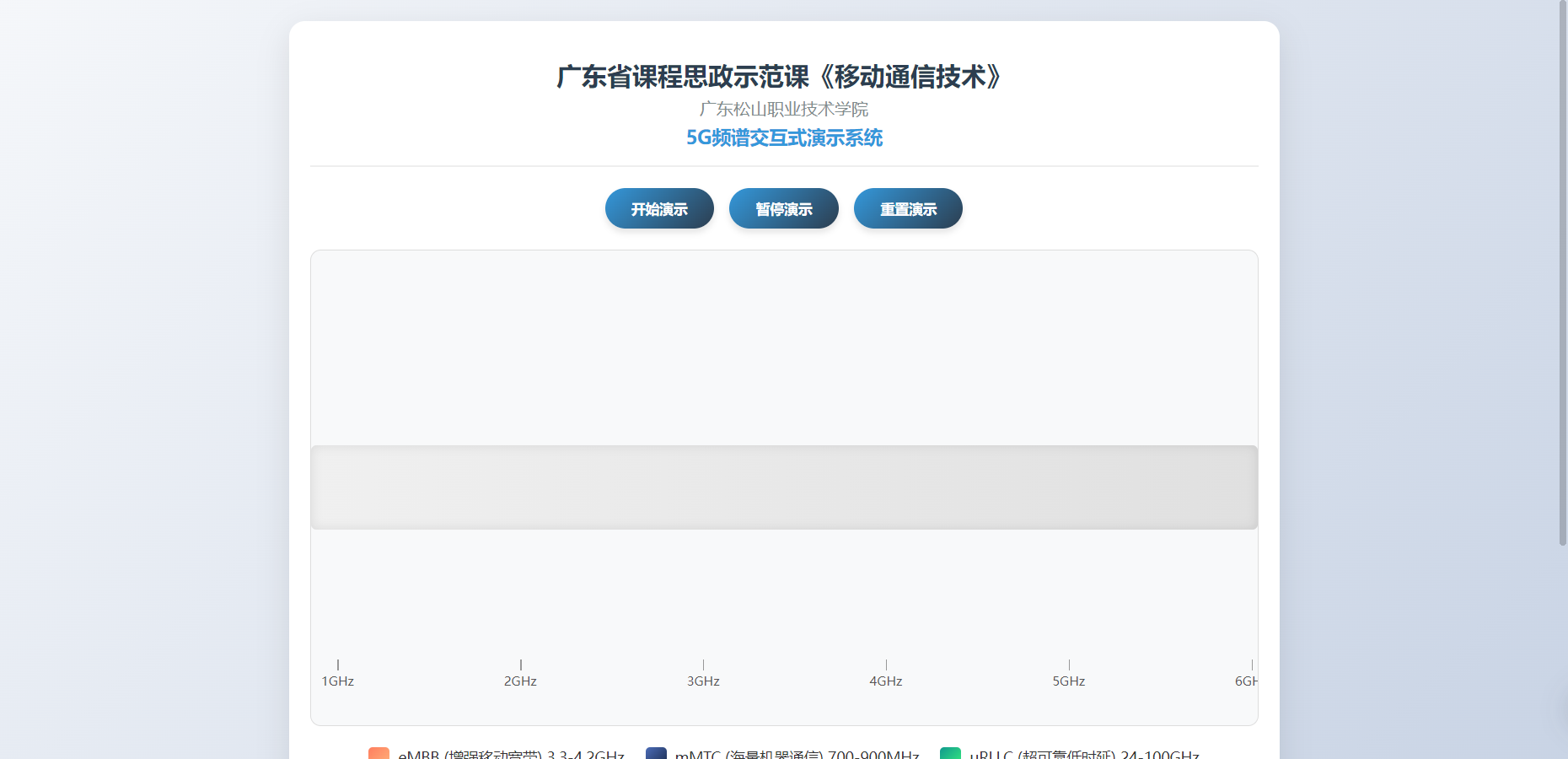Pick the 6GHz frequency marker
Screen dimensions: 1568x759
tap(1246, 681)
